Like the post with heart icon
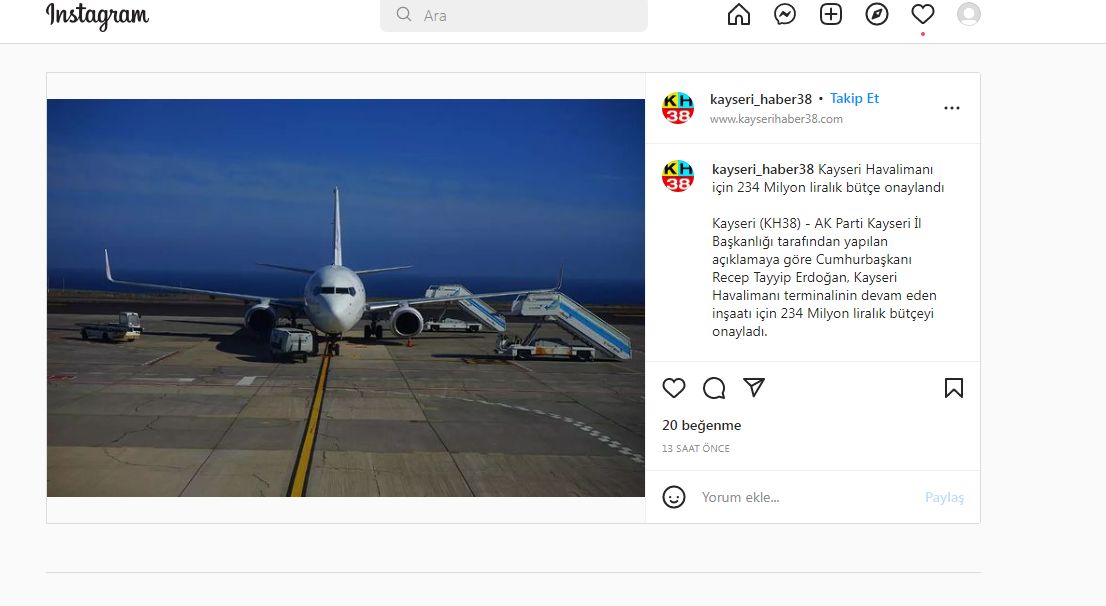The width and height of the screenshot is (1106, 606). (x=675, y=388)
